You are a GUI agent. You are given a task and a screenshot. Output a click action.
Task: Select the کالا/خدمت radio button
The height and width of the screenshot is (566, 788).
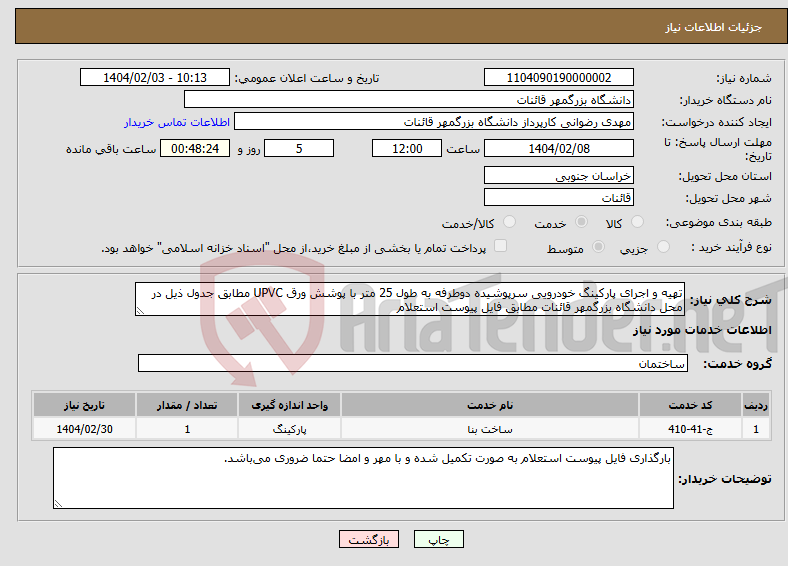click(510, 222)
